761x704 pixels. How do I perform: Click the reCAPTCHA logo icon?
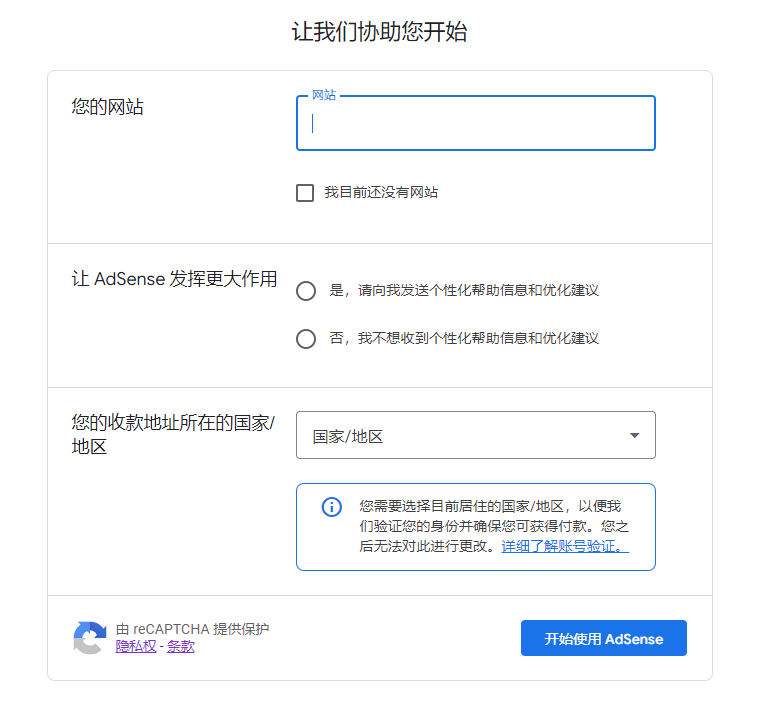tap(89, 638)
